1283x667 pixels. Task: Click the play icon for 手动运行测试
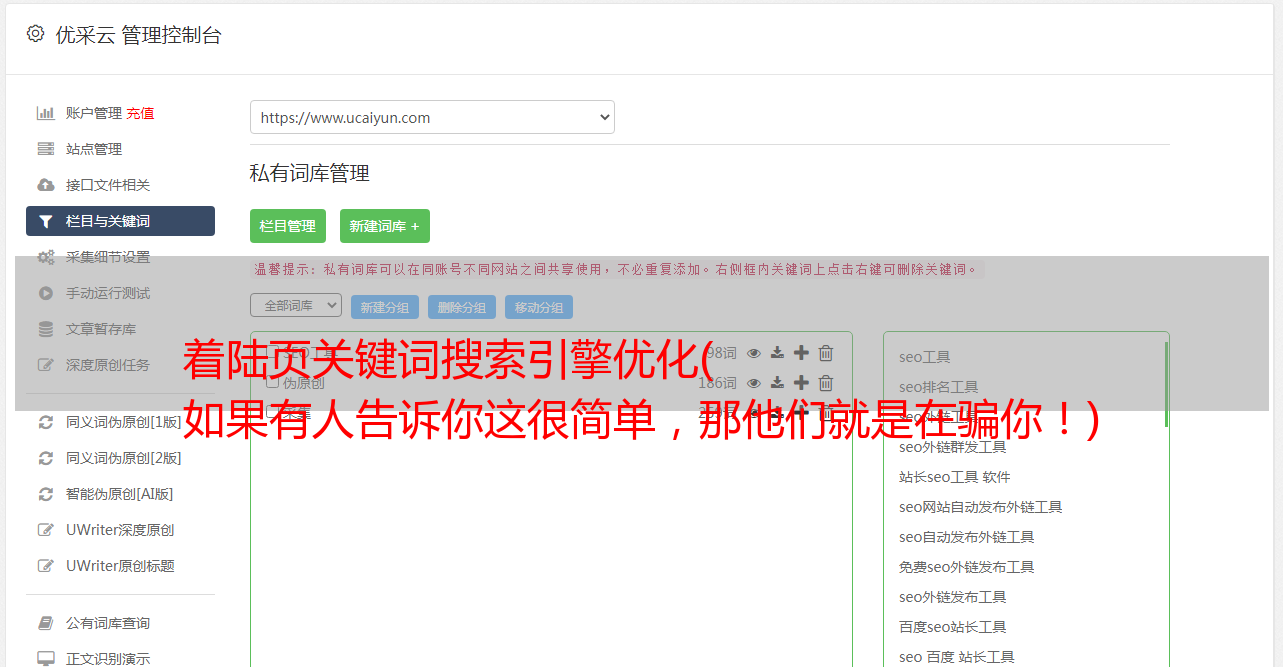point(46,293)
